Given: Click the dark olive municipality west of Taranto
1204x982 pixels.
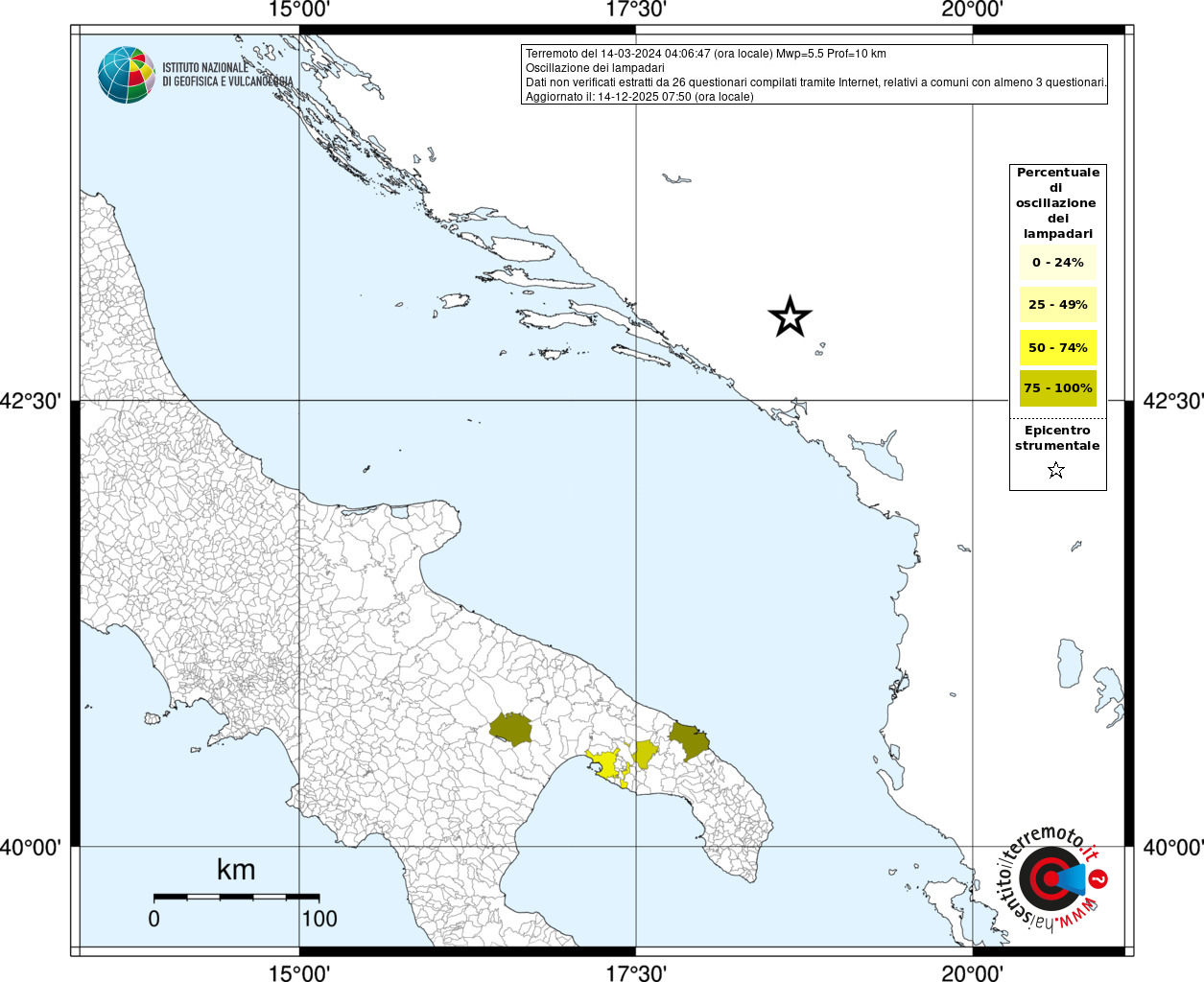Looking at the screenshot, I should tap(511, 730).
